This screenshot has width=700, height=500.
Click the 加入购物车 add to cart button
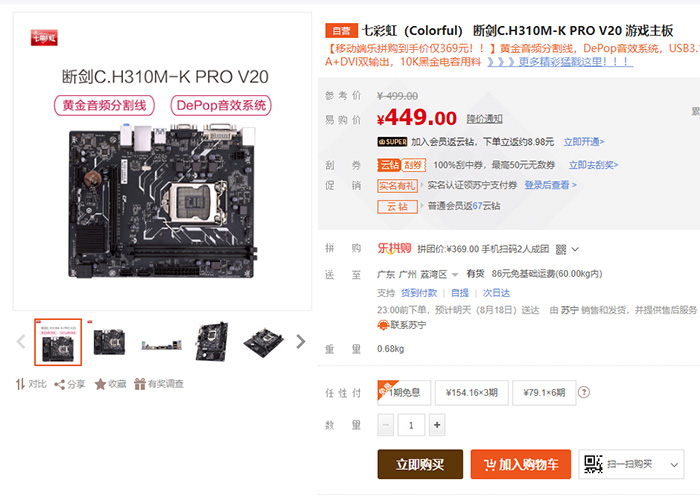click(521, 464)
